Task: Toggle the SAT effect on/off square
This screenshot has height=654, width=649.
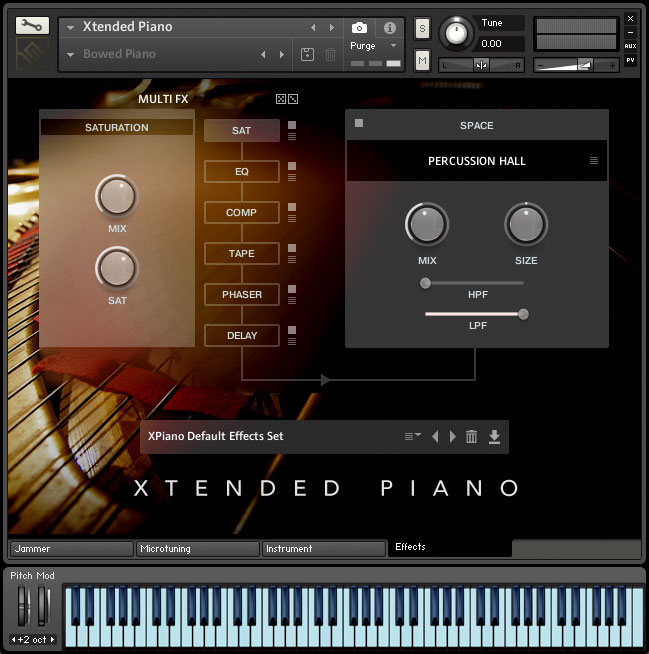Action: (292, 125)
